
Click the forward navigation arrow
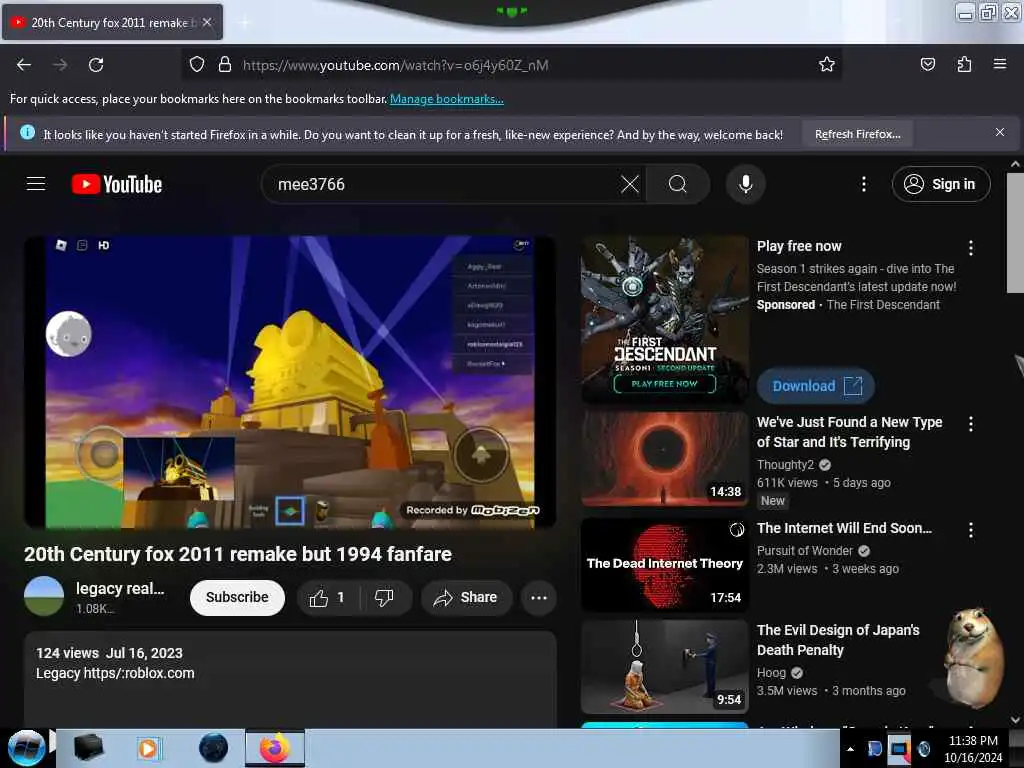pyautogui.click(x=60, y=65)
